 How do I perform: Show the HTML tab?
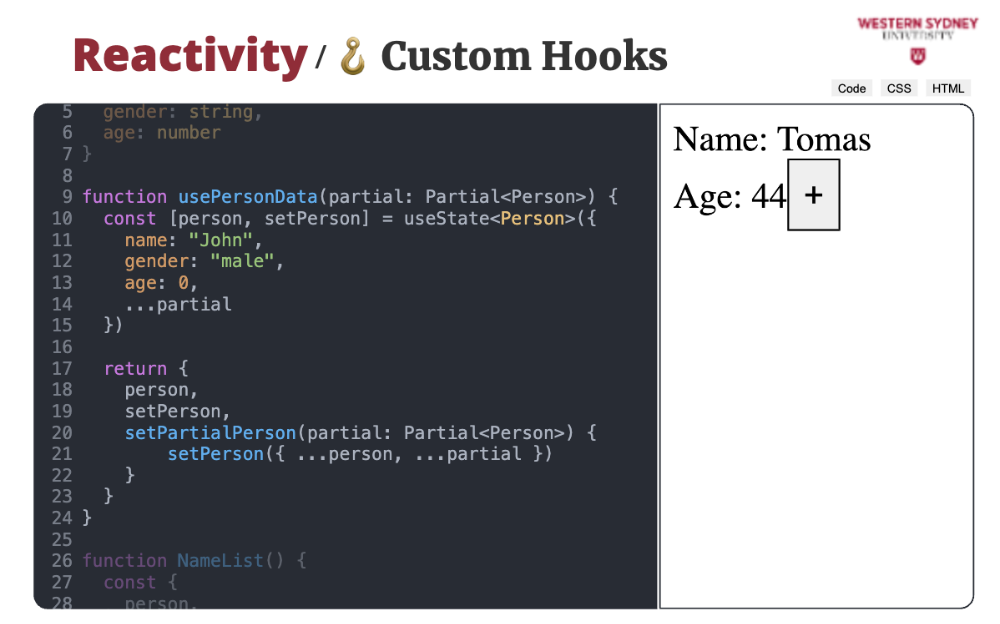coord(948,88)
